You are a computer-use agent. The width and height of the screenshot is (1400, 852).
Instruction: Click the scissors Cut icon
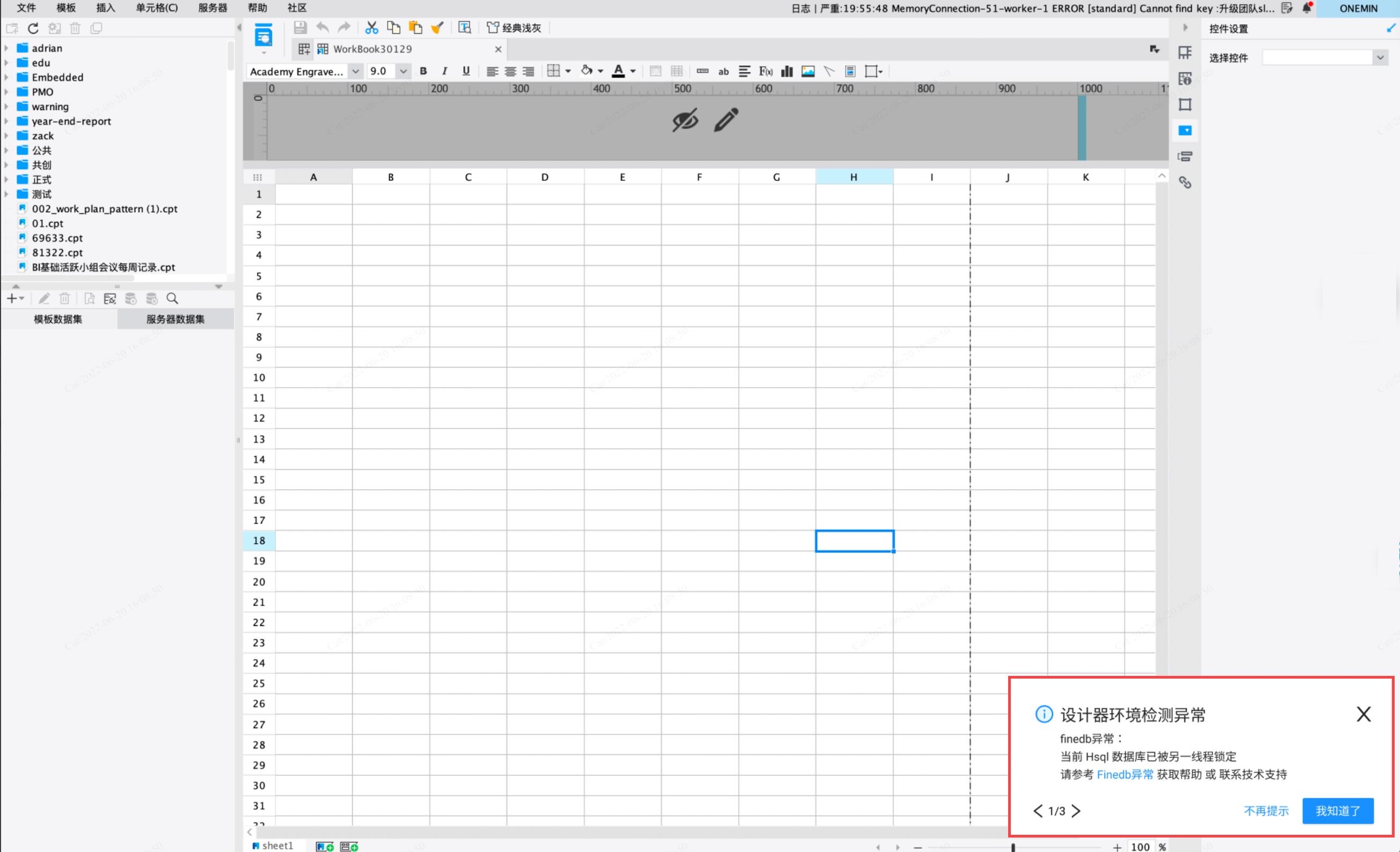[371, 27]
